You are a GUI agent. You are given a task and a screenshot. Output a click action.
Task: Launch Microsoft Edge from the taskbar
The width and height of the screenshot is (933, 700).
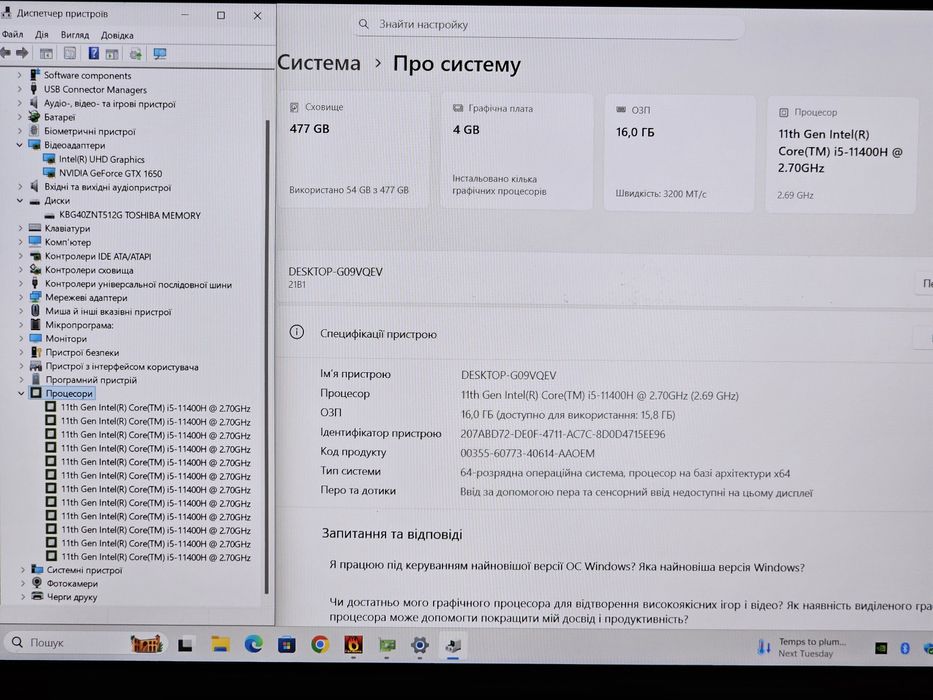tap(253, 644)
